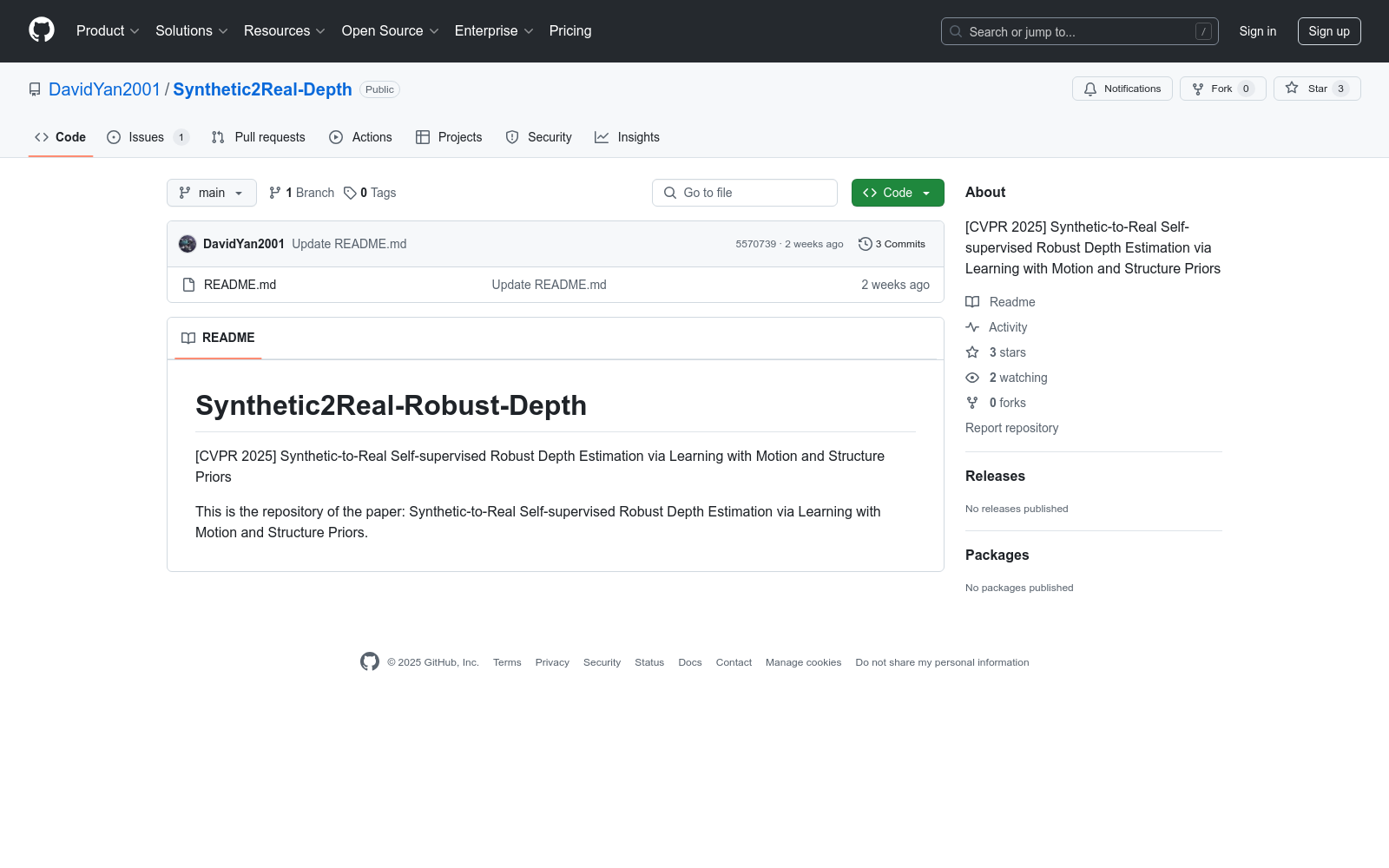The width and height of the screenshot is (1389, 868).
Task: Open the footer Terms link
Action: pyautogui.click(x=507, y=662)
